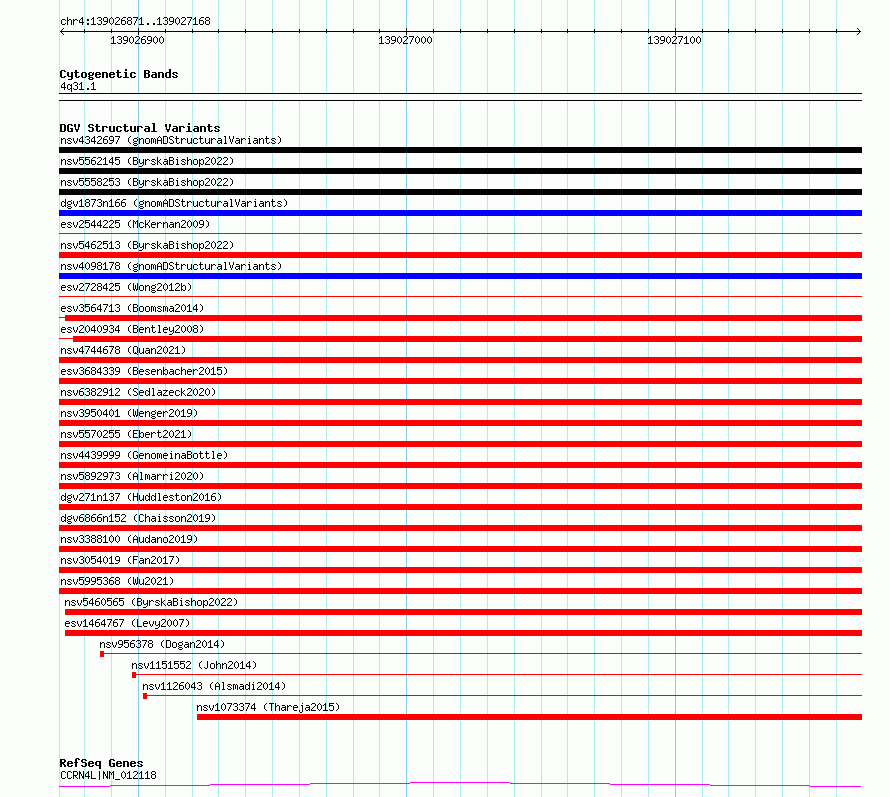Image resolution: width=890 pixels, height=797 pixels.
Task: Click nsv5995368 Wu2021 label
Action: click(x=117, y=581)
